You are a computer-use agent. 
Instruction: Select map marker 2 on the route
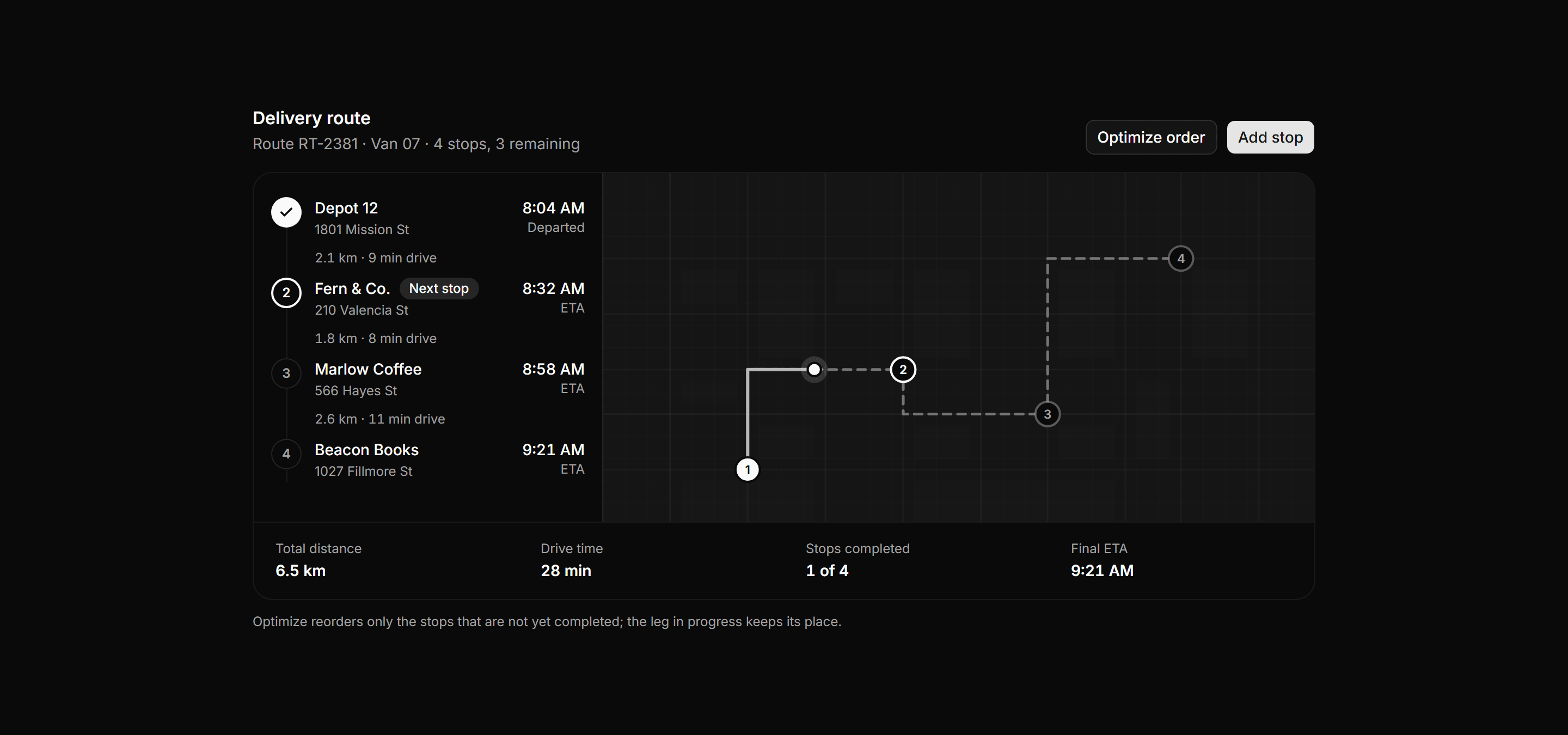click(903, 369)
